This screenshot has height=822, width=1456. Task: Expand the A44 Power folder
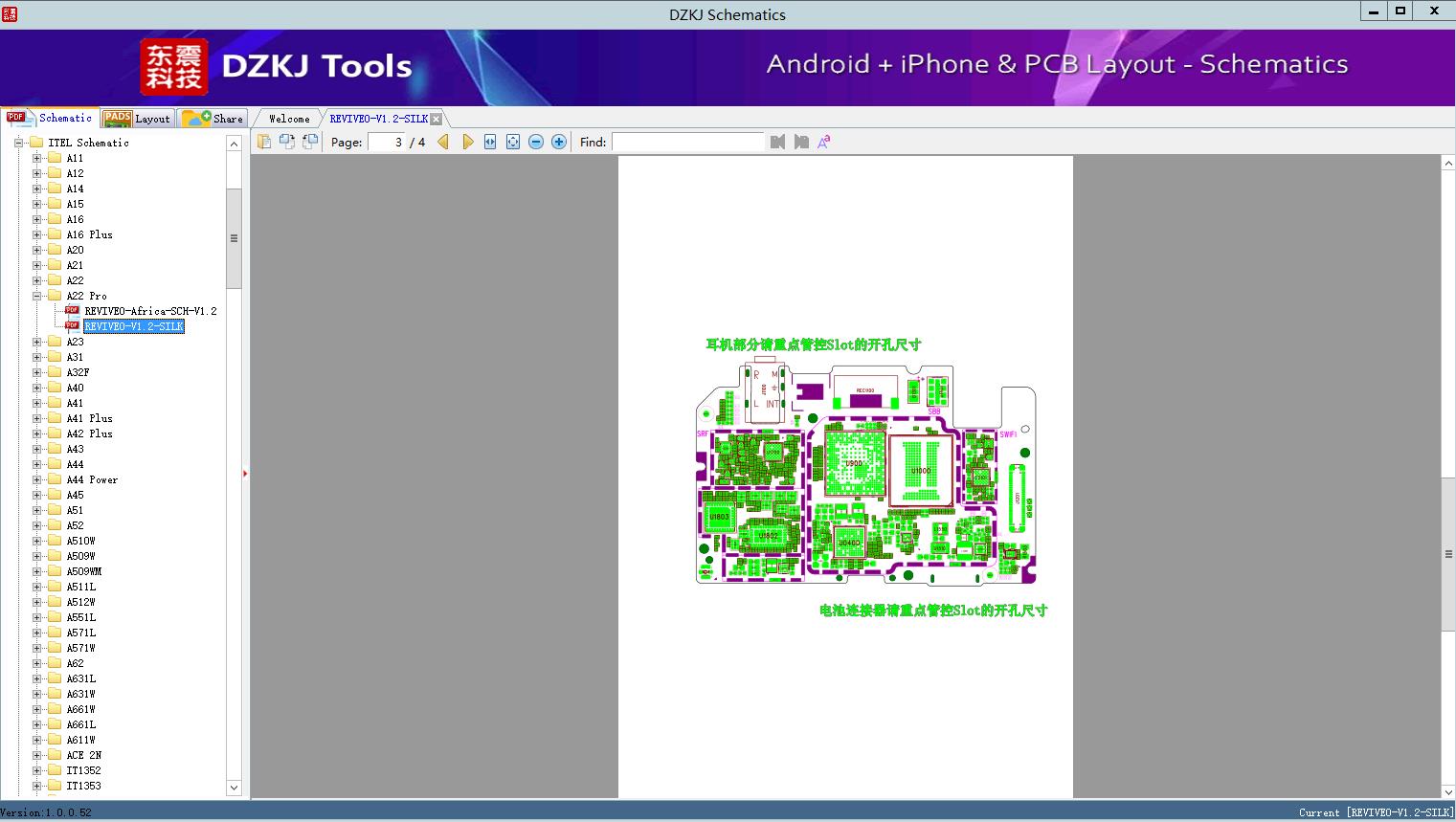pos(37,479)
